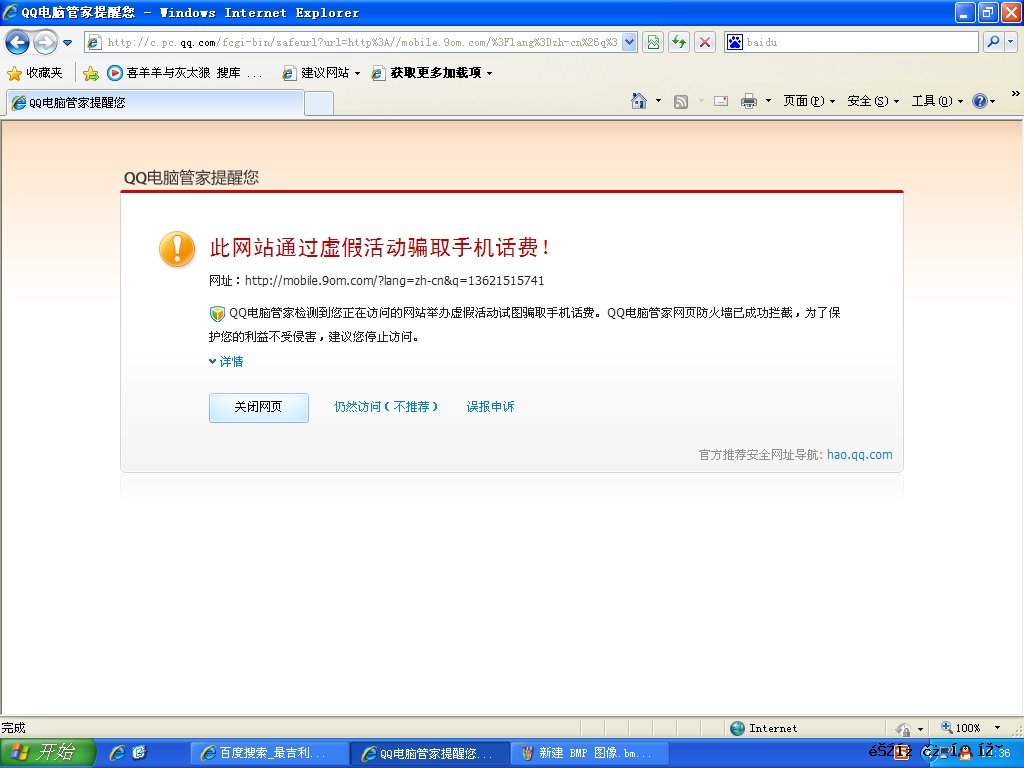Click the Print icon in command bar
Viewport: 1024px width, 768px height.
(x=748, y=101)
